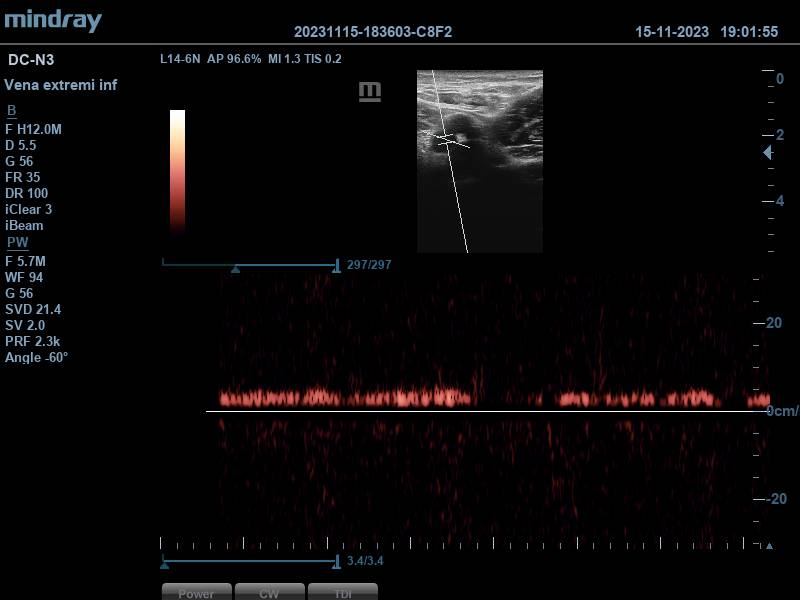
Task: Switch to Power mode tab
Action: pyautogui.click(x=196, y=592)
